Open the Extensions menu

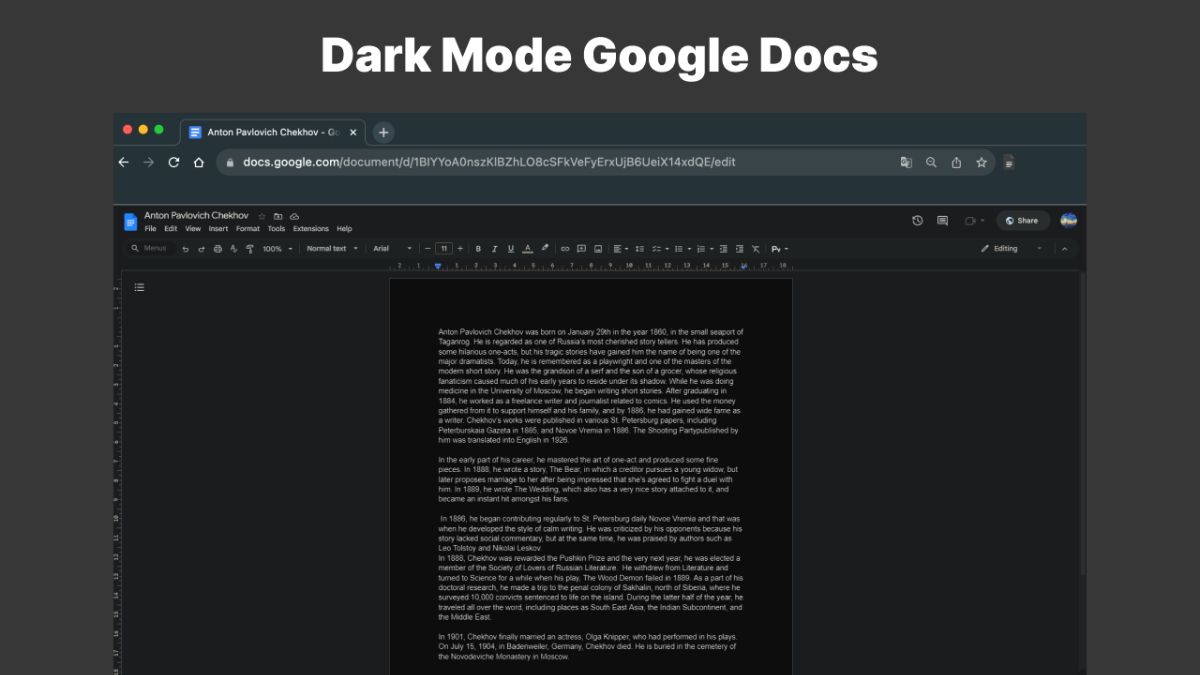(x=310, y=229)
